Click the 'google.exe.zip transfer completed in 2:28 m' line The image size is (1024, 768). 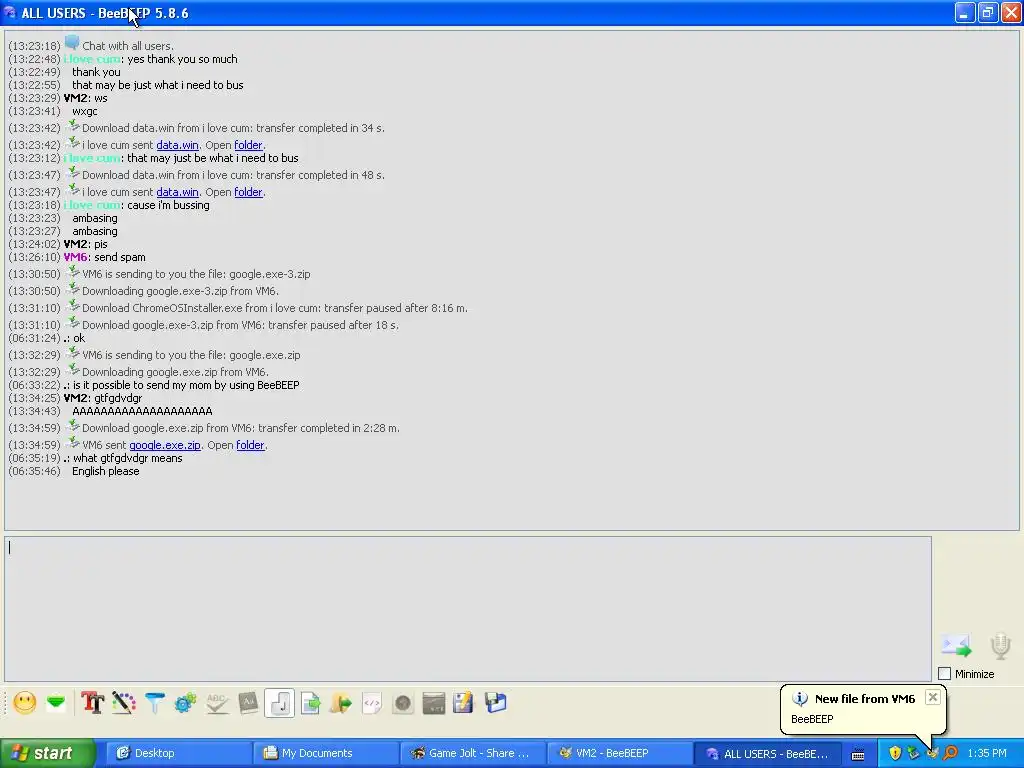(x=240, y=428)
